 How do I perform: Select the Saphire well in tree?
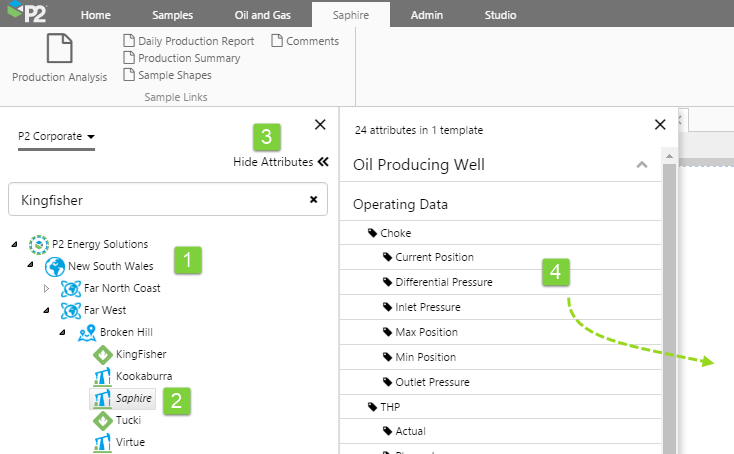point(134,398)
